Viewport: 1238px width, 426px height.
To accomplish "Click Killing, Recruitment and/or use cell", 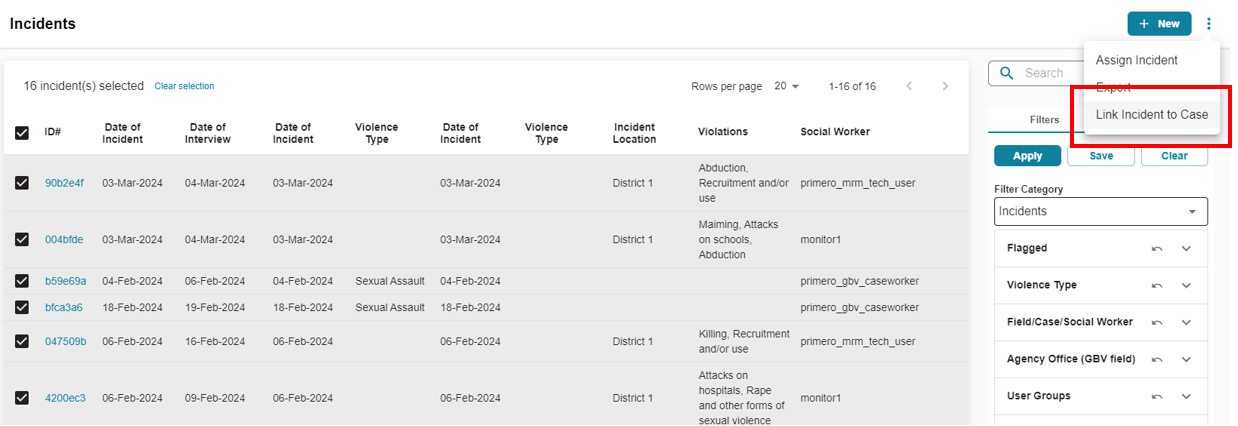I will [744, 341].
